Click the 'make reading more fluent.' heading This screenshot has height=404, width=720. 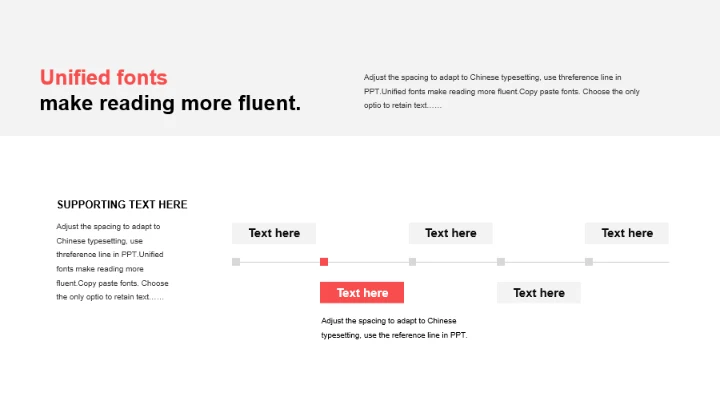170,103
